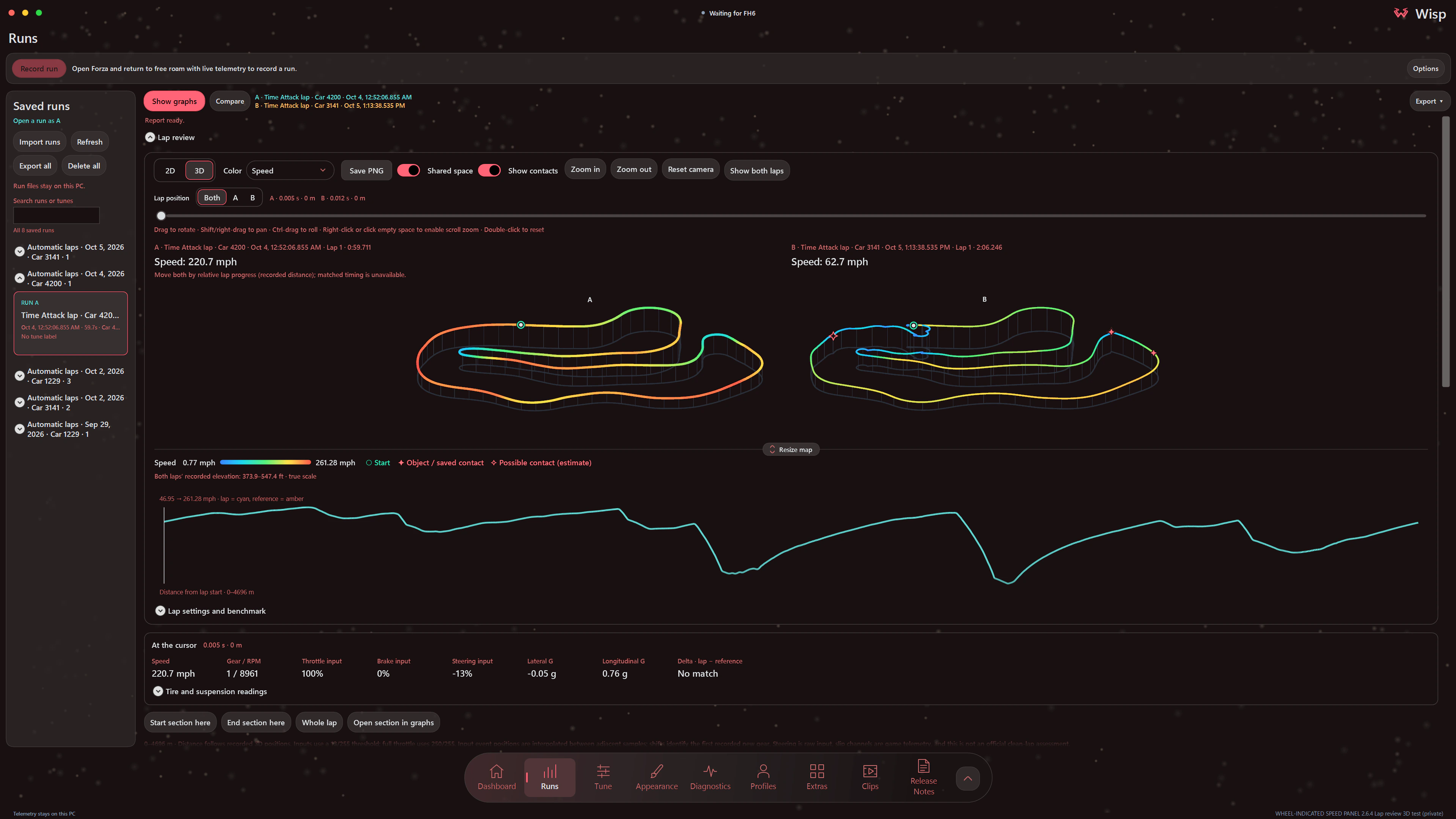The image size is (1456, 819).
Task: Click the Show graphs tab
Action: pos(174,101)
